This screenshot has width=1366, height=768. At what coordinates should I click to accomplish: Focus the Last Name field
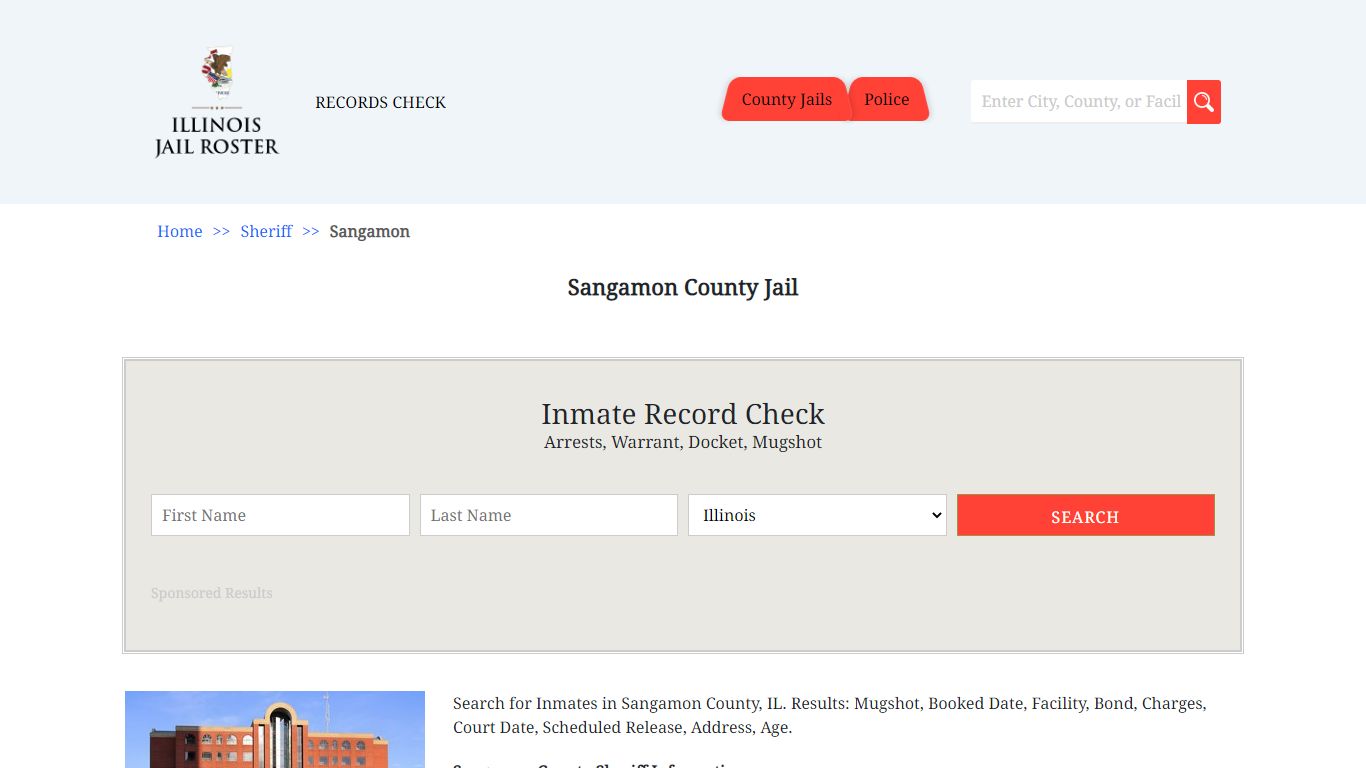549,515
